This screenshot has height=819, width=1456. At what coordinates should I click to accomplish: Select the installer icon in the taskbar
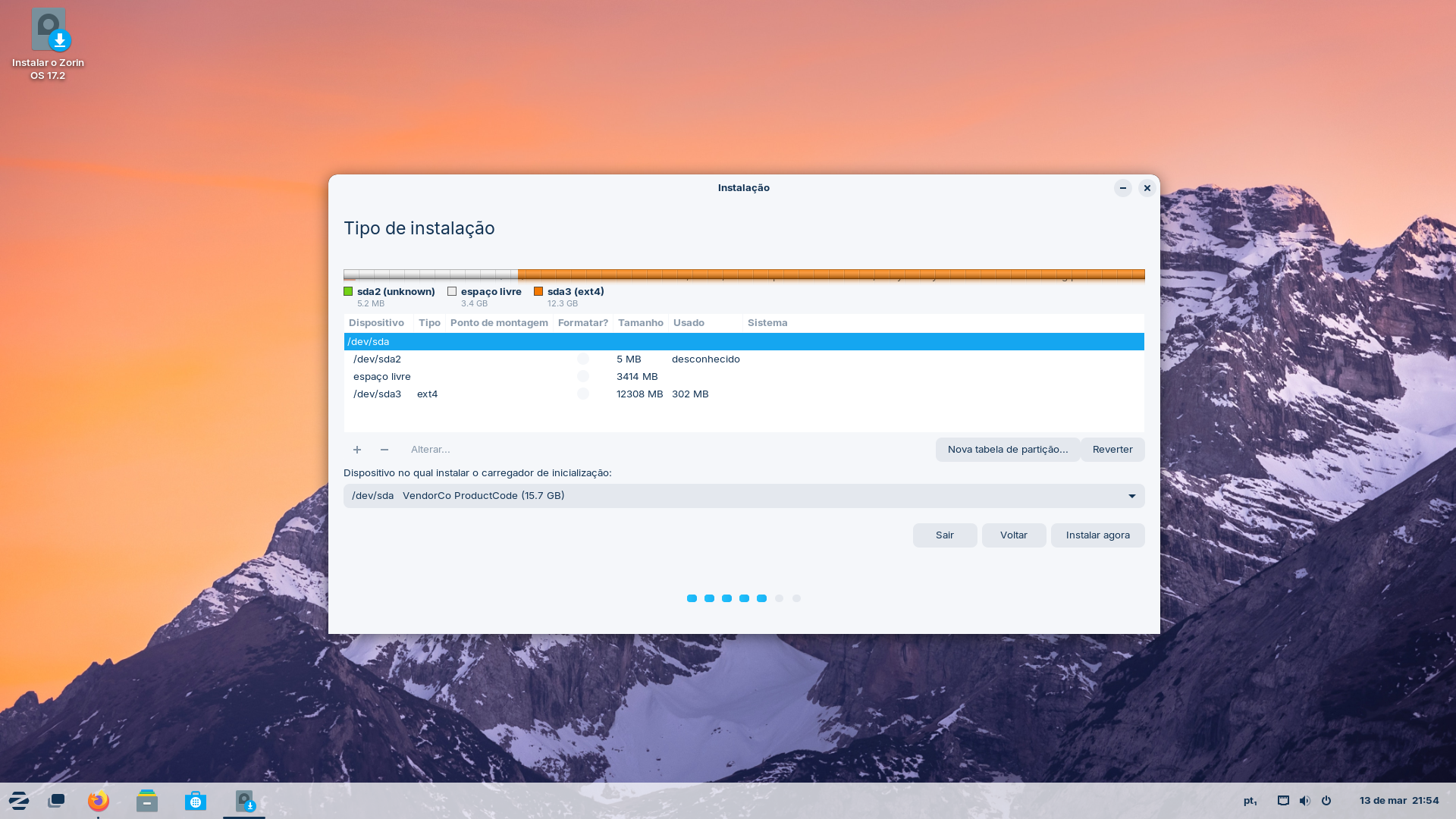pyautogui.click(x=244, y=801)
